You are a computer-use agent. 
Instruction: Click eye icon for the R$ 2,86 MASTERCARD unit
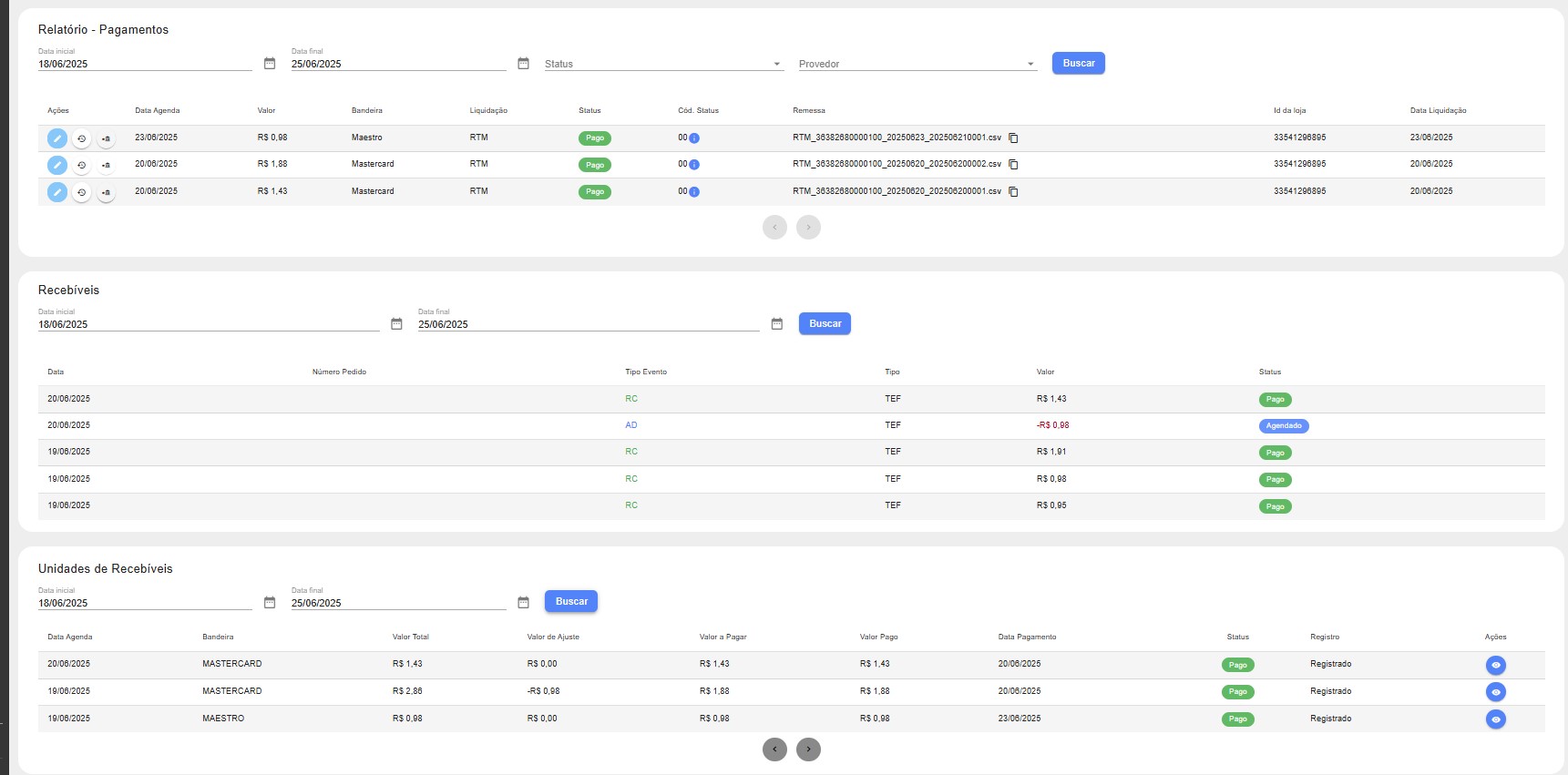point(1495,692)
